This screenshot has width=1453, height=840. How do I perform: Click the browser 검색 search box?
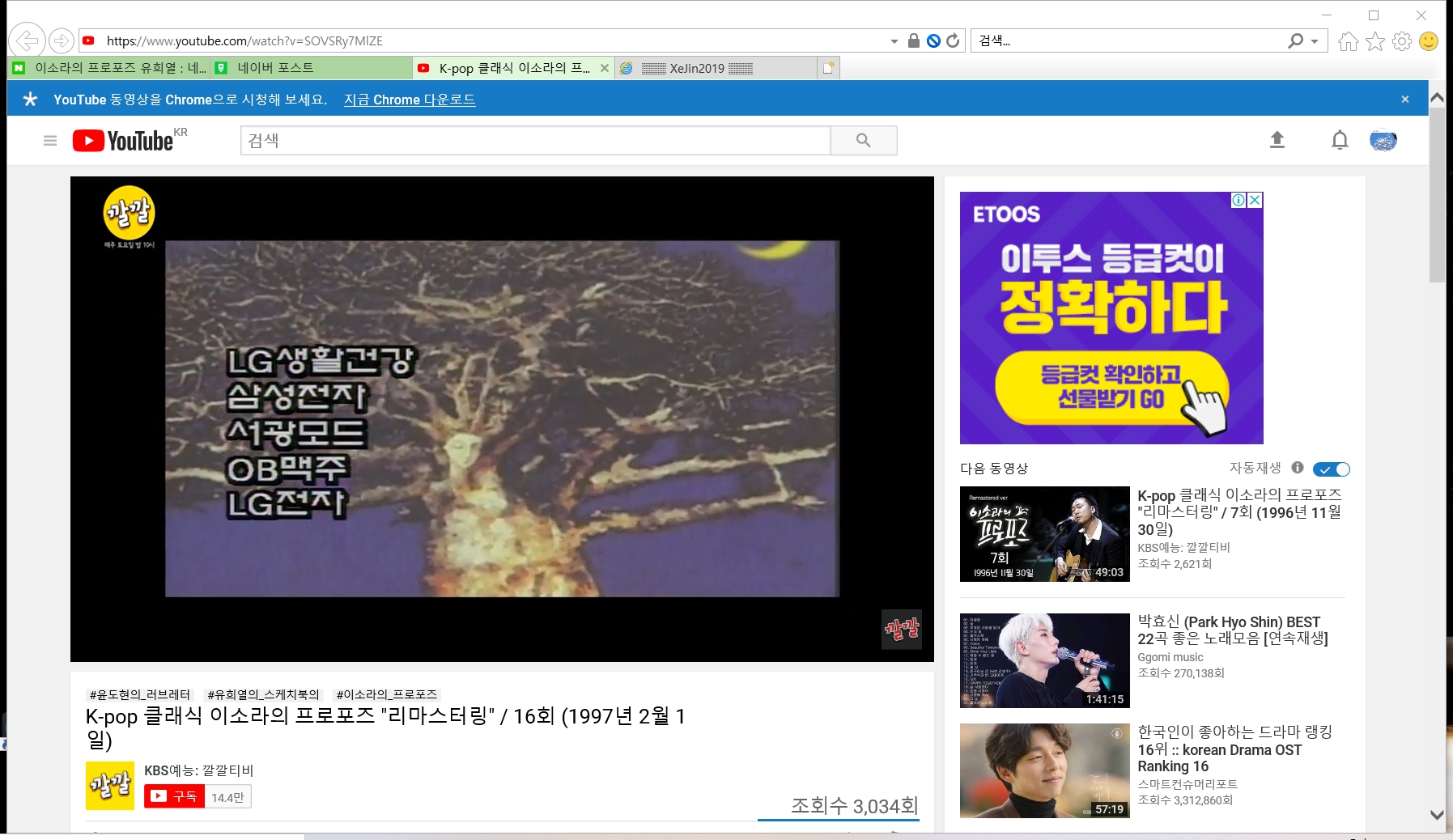click(1129, 40)
